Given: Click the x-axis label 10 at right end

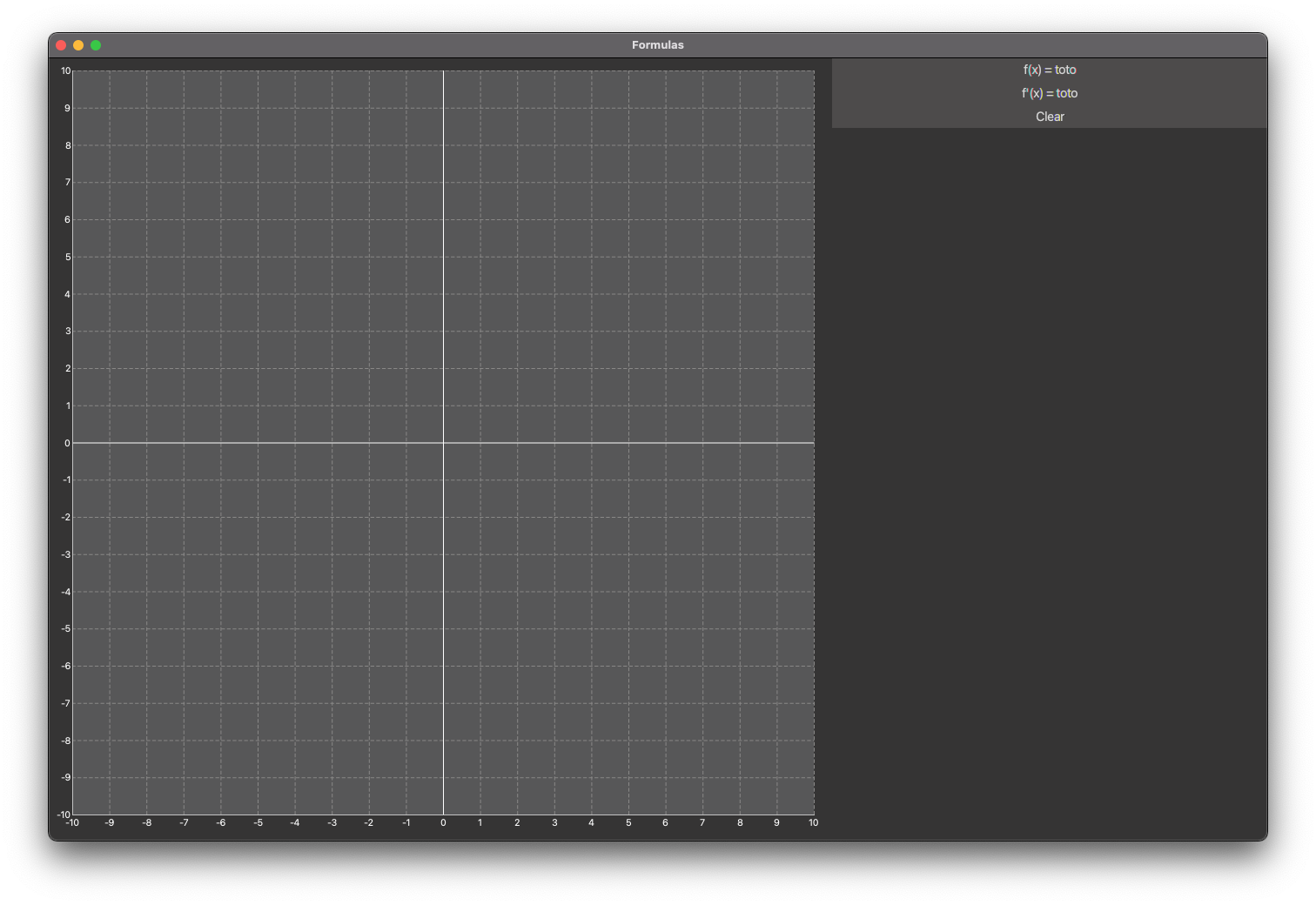Looking at the screenshot, I should point(813,822).
